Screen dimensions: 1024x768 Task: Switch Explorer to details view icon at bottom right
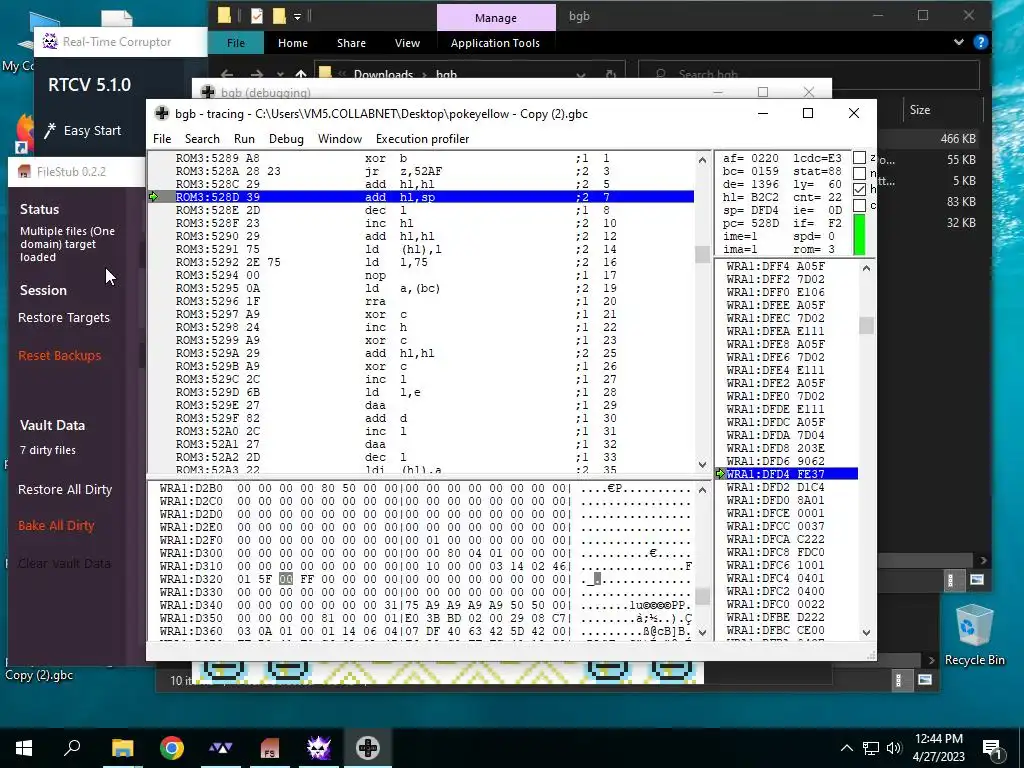950,580
